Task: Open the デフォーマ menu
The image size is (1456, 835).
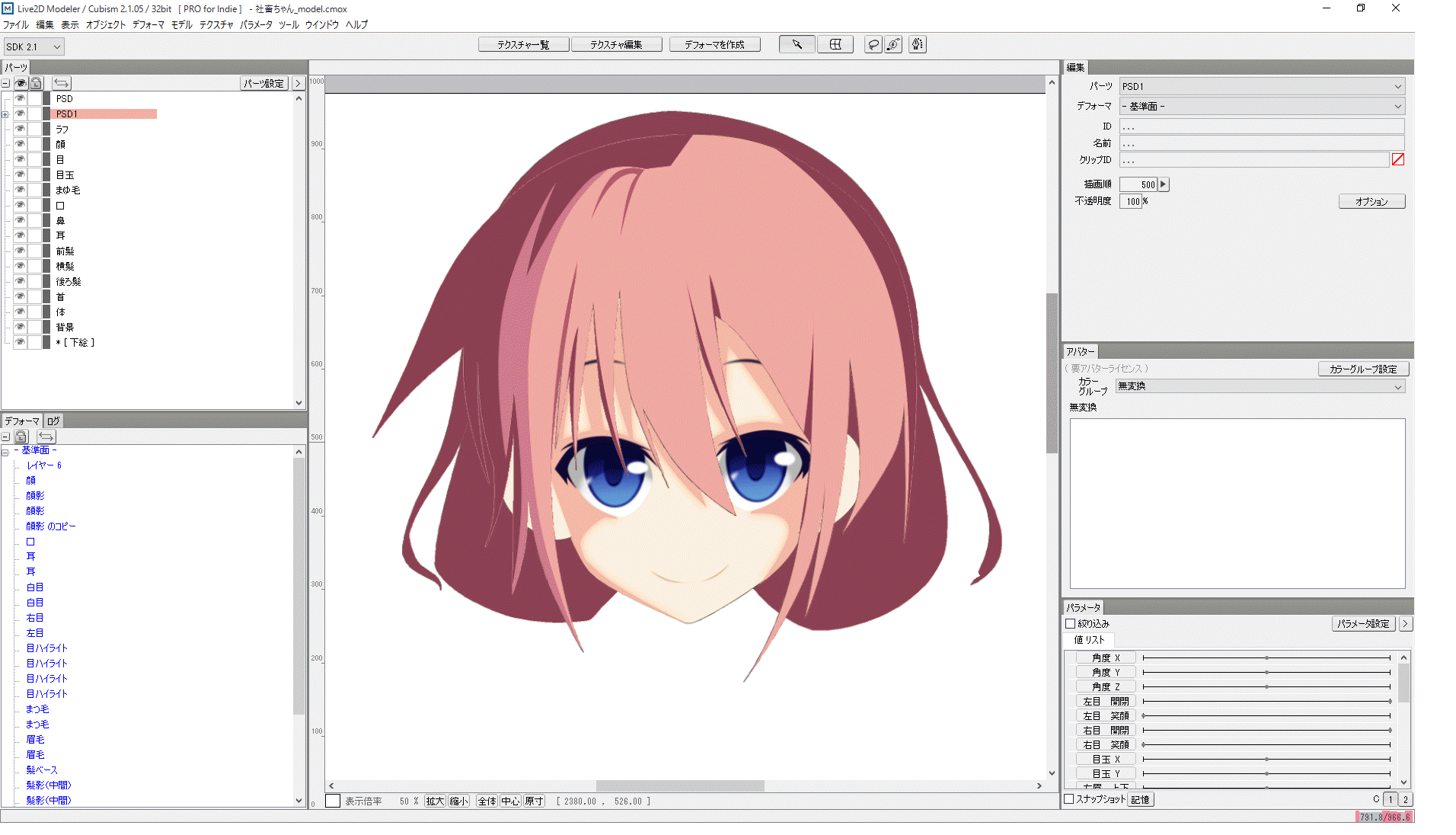Action: click(148, 24)
